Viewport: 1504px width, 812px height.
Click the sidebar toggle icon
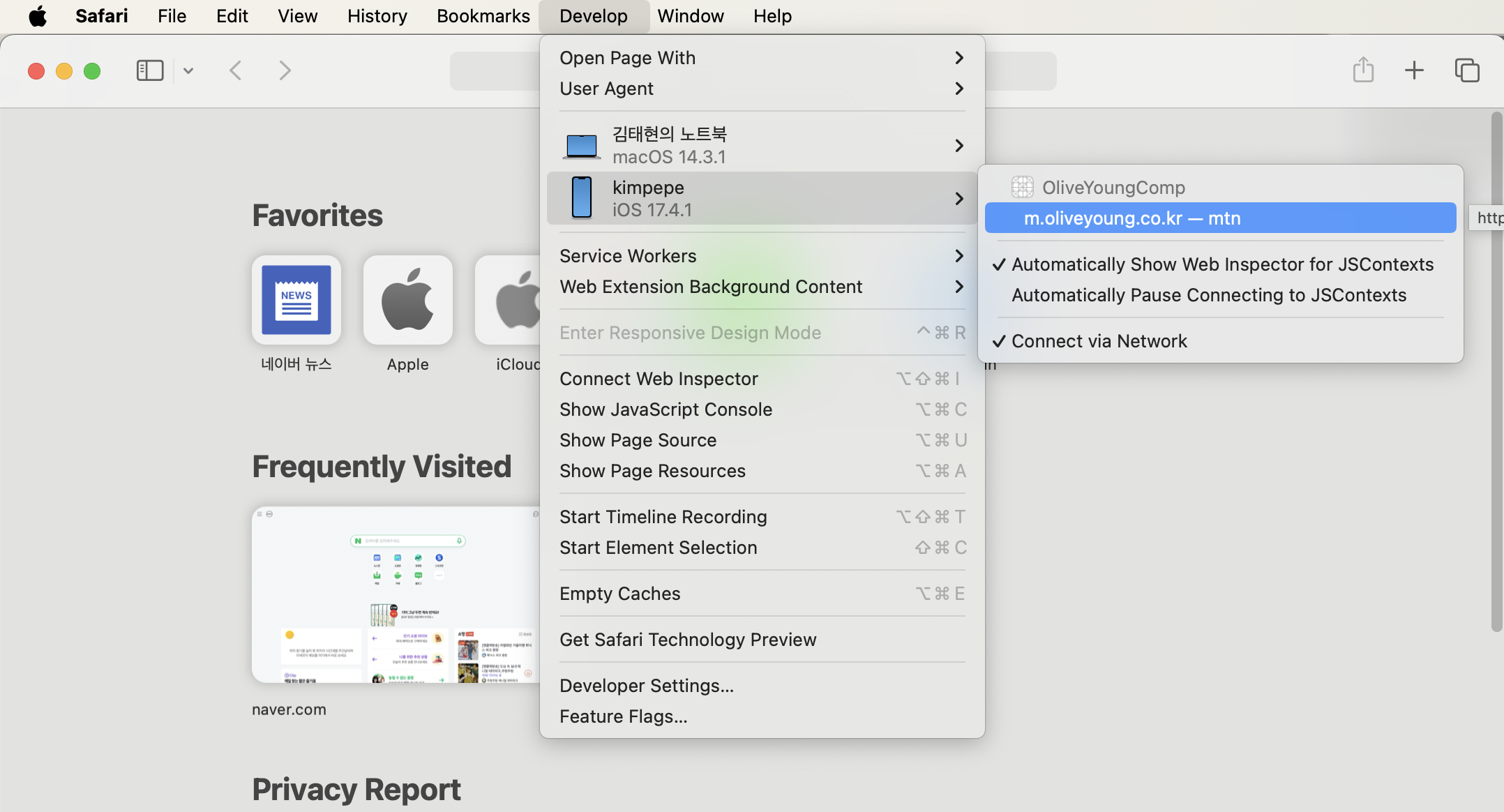tap(149, 70)
